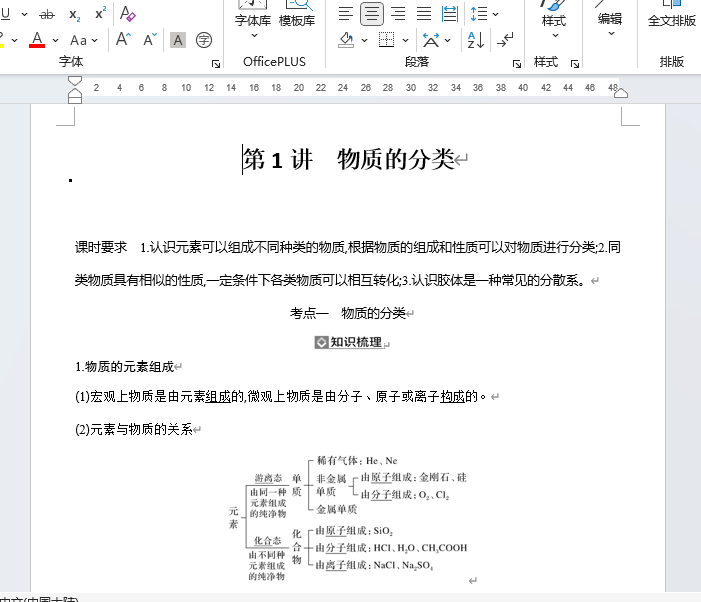The height and width of the screenshot is (602, 701).
Task: Toggle center alignment
Action: [372, 14]
